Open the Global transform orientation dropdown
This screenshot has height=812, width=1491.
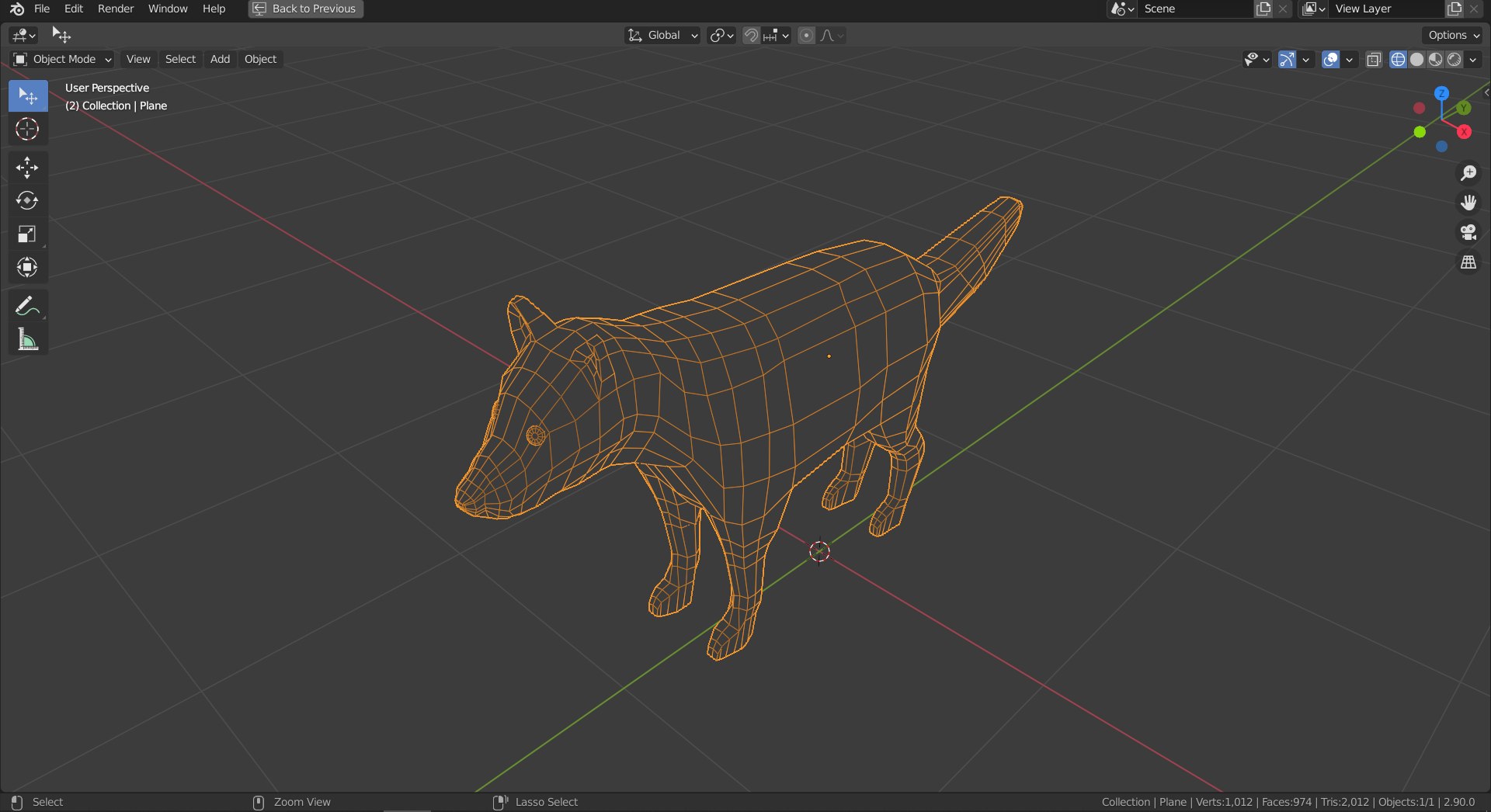pos(662,35)
